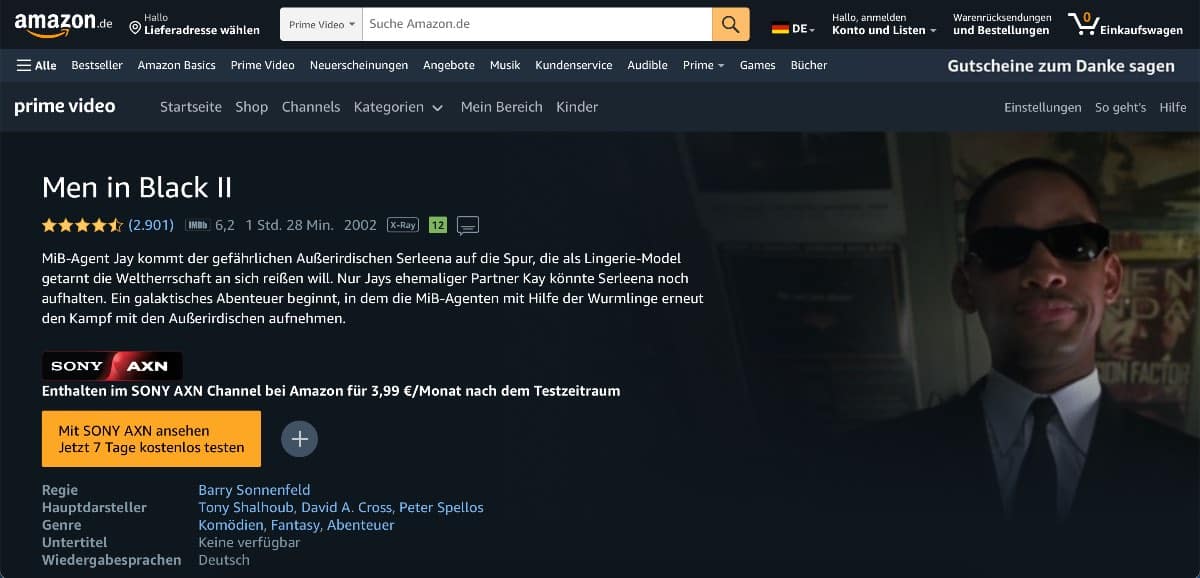Open the Prime Video search category dropdown
This screenshot has width=1200, height=578.
click(x=321, y=24)
